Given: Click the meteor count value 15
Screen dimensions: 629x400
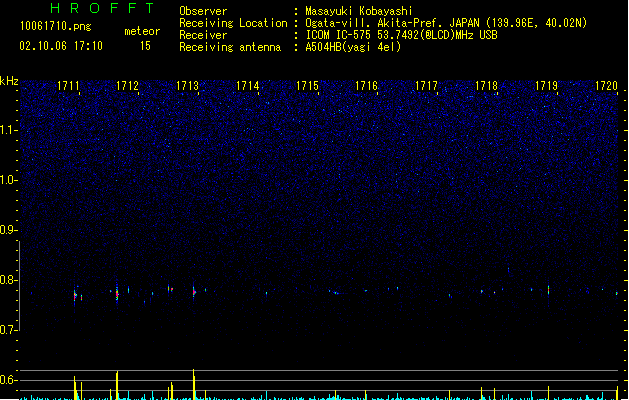Looking at the screenshot, I should click(145, 46).
